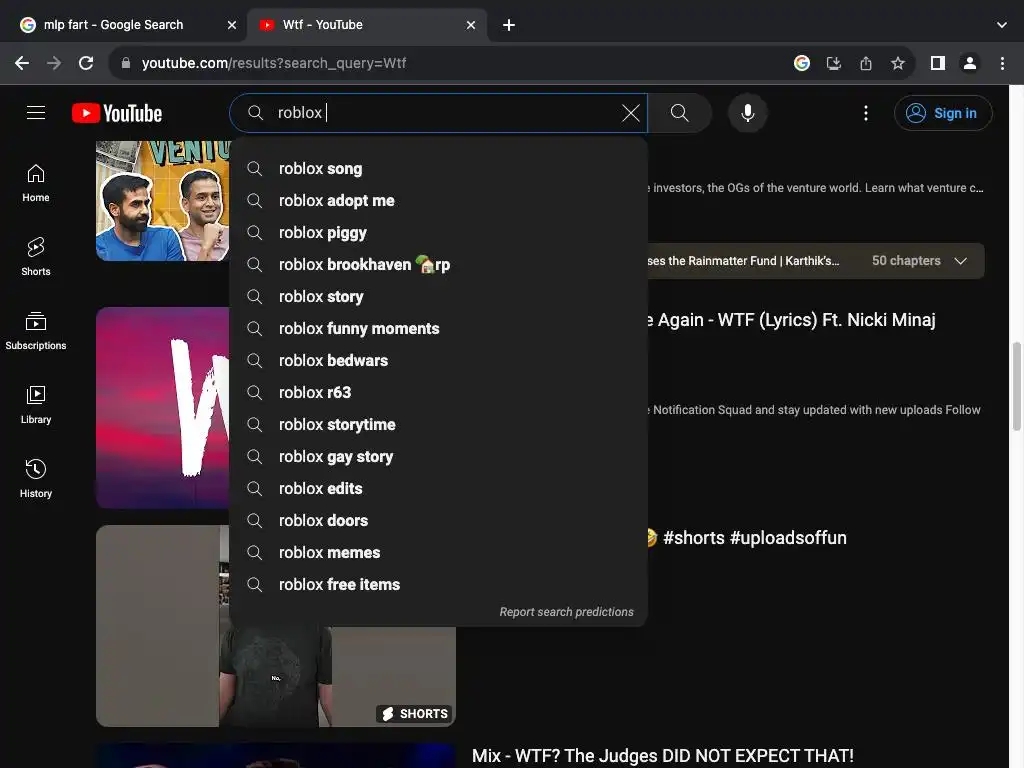
Task: Close the Wtf - YouTube tab
Action: coord(471,25)
